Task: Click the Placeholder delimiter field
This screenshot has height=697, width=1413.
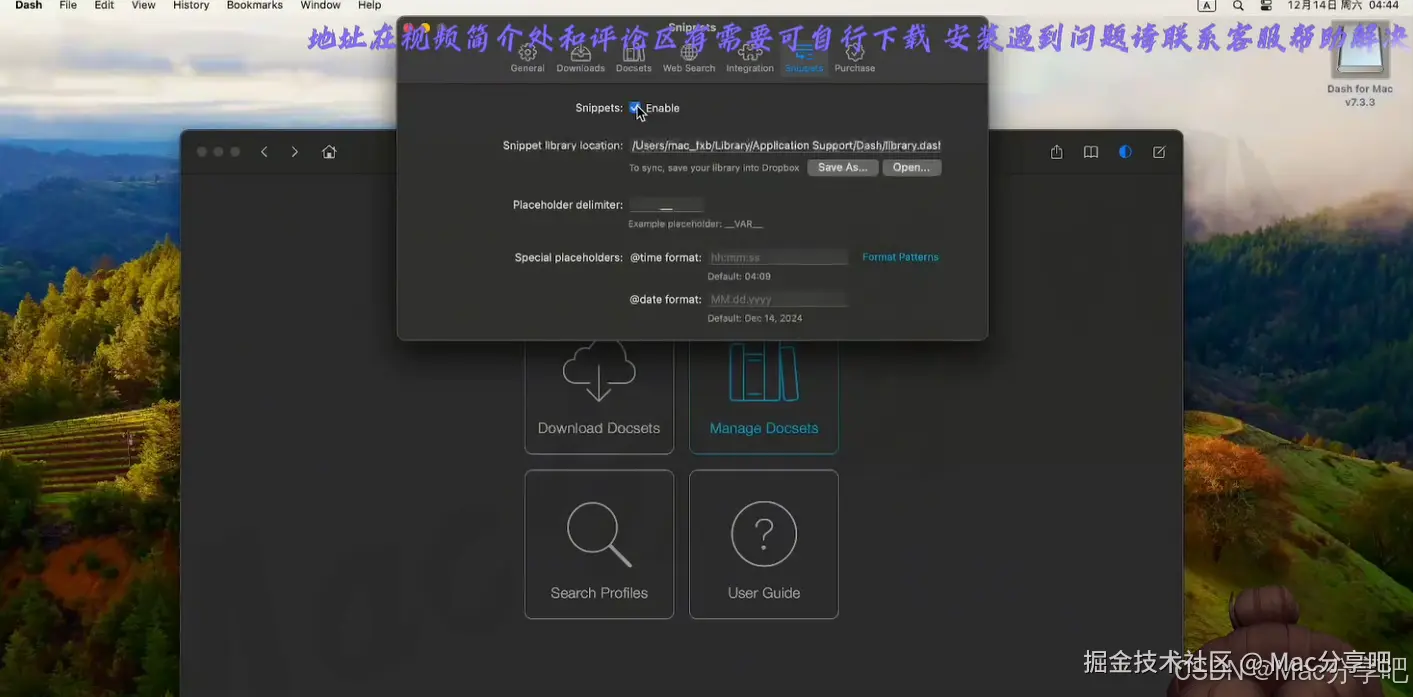Action: (666, 205)
